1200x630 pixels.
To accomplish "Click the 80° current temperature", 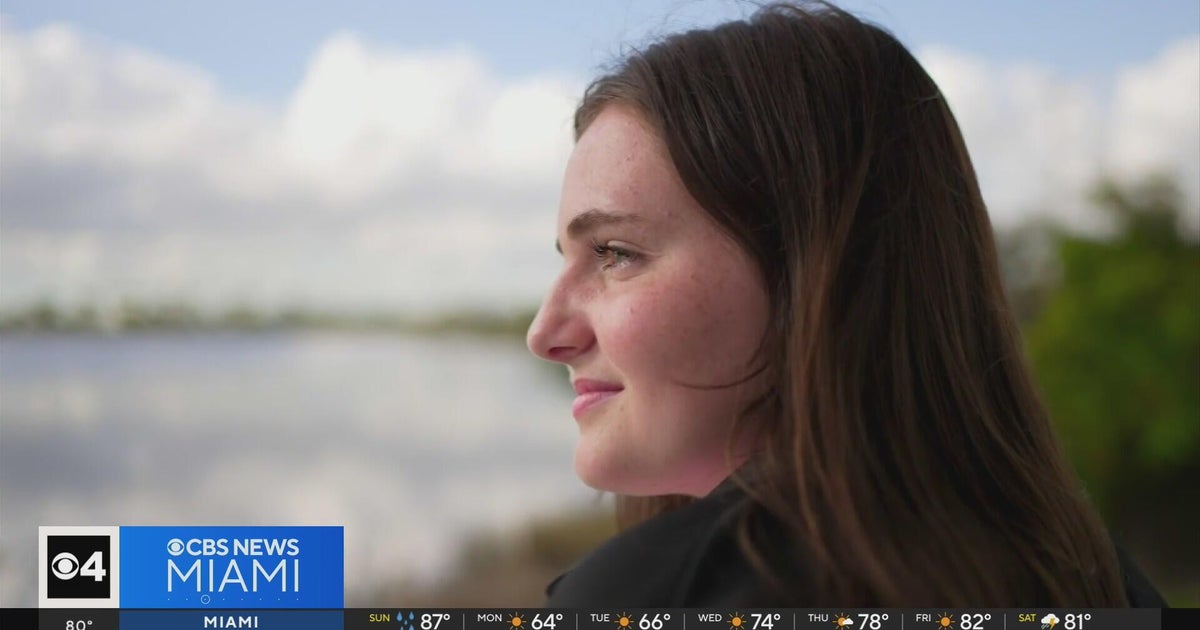I will tap(79, 624).
